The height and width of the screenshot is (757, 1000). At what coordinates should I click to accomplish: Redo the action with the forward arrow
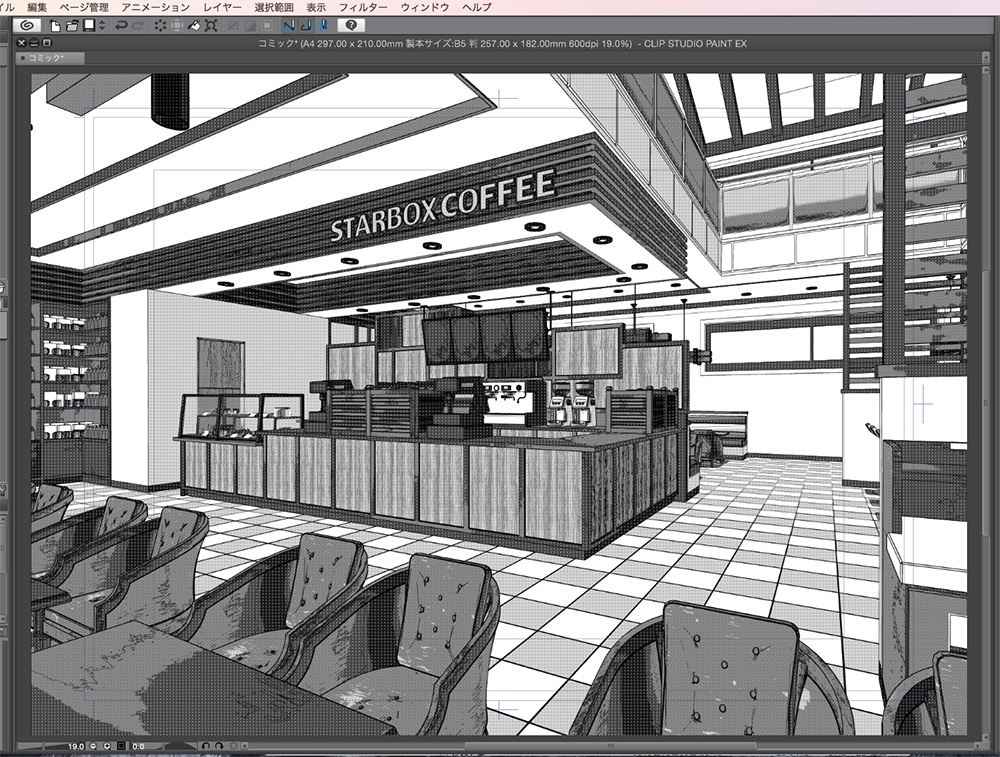click(x=138, y=26)
